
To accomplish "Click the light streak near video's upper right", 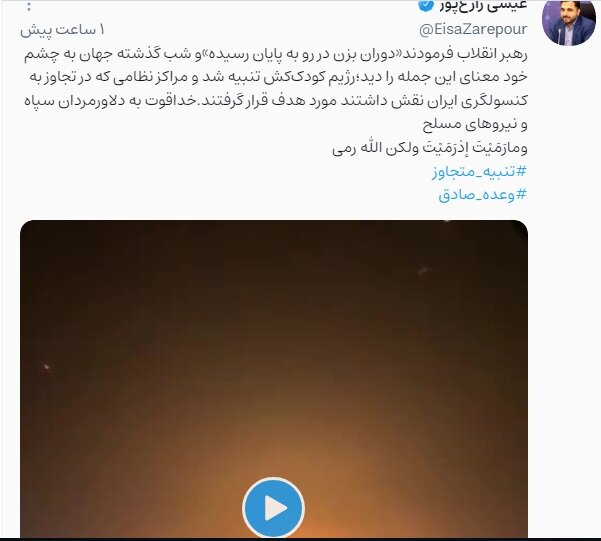I will (423, 271).
